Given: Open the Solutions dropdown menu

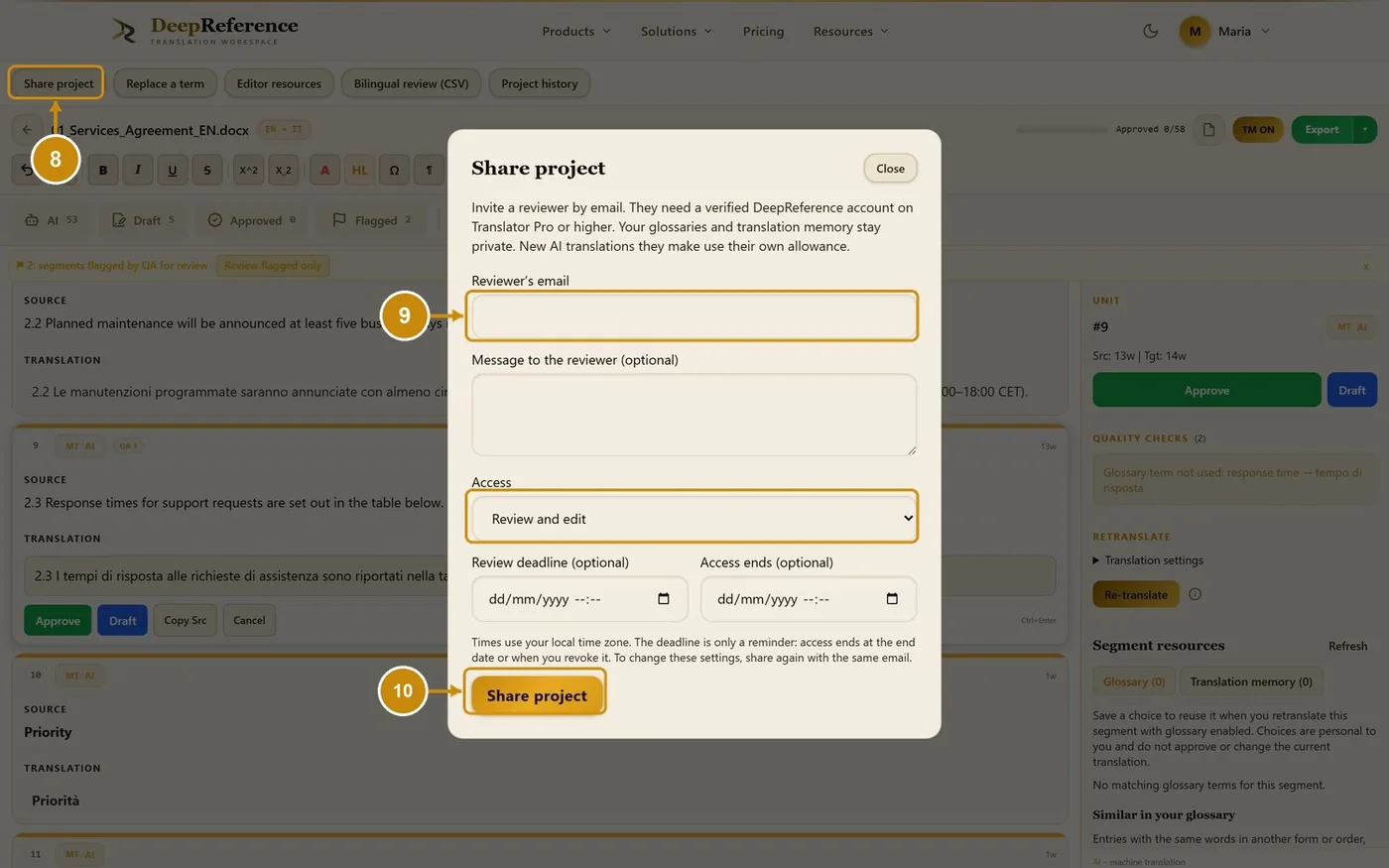Looking at the screenshot, I should [x=677, y=31].
